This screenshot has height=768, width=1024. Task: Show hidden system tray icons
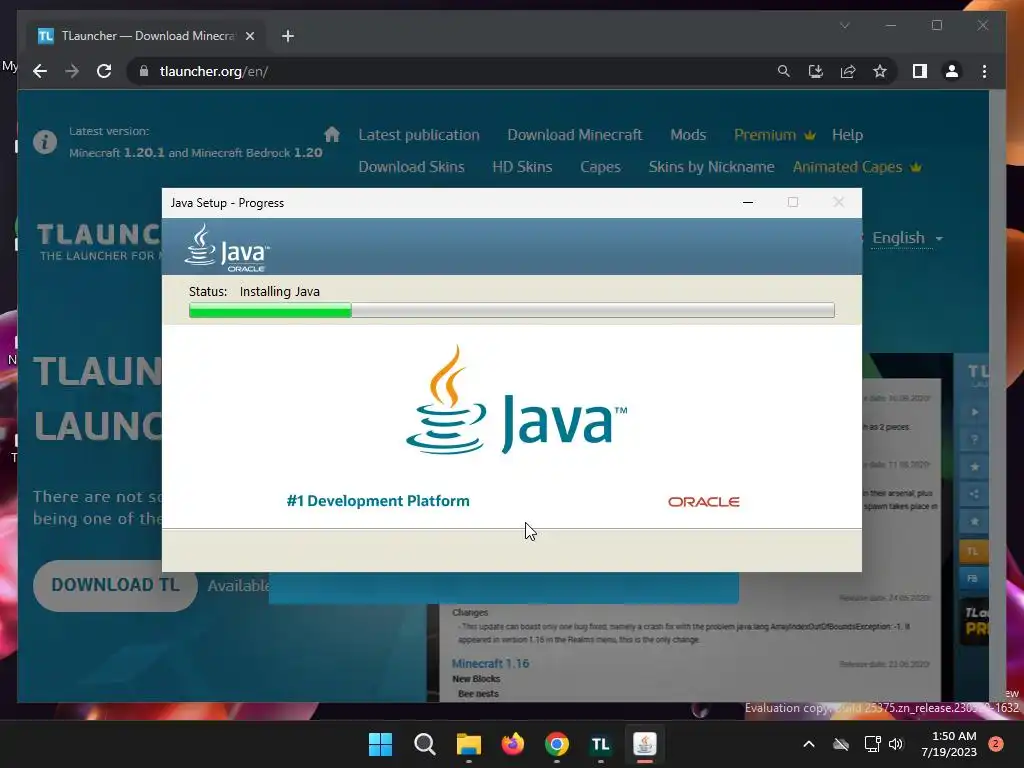808,744
